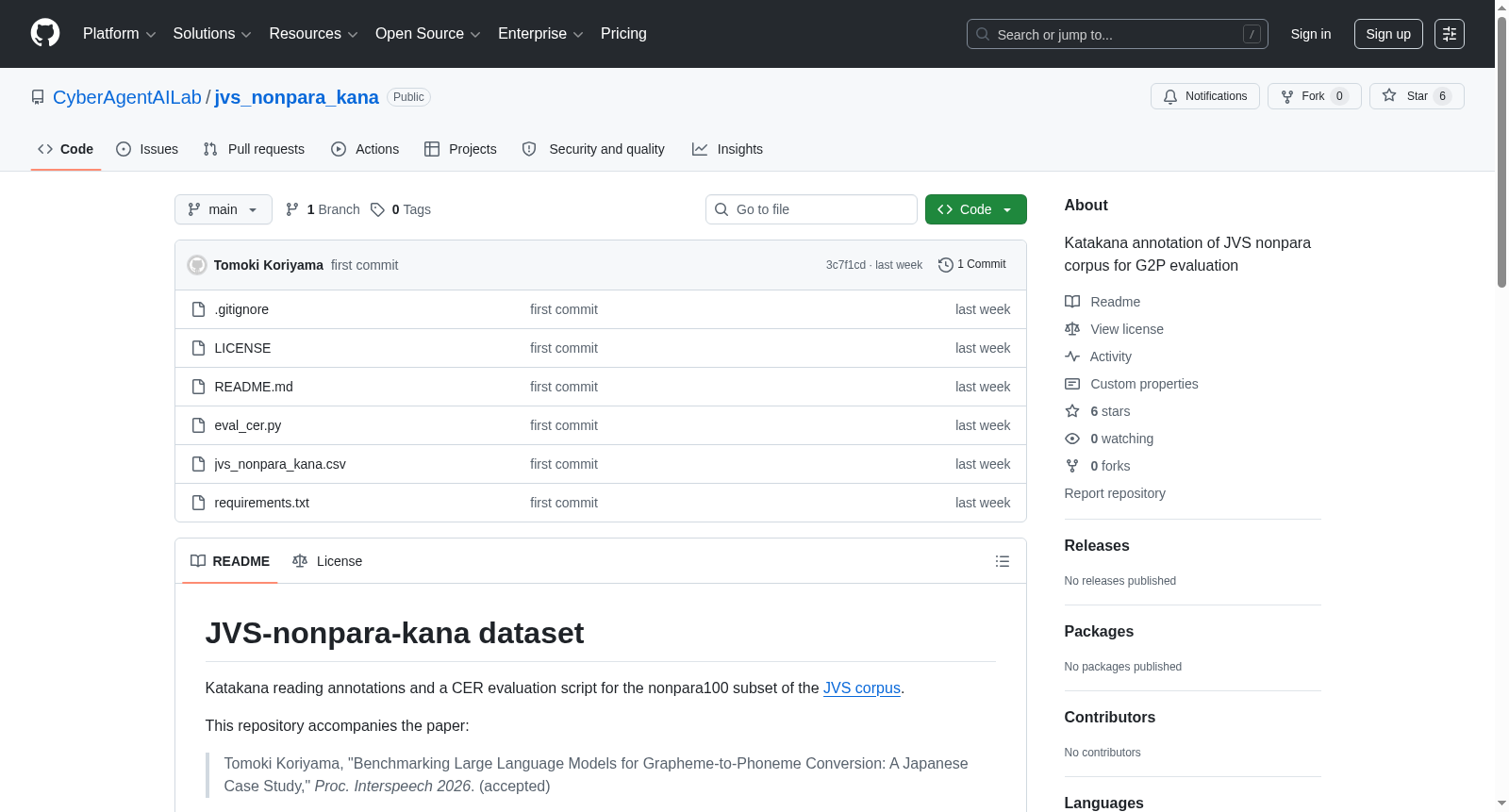The height and width of the screenshot is (812, 1509).
Task: Click the README.md file icon
Action: (x=198, y=387)
